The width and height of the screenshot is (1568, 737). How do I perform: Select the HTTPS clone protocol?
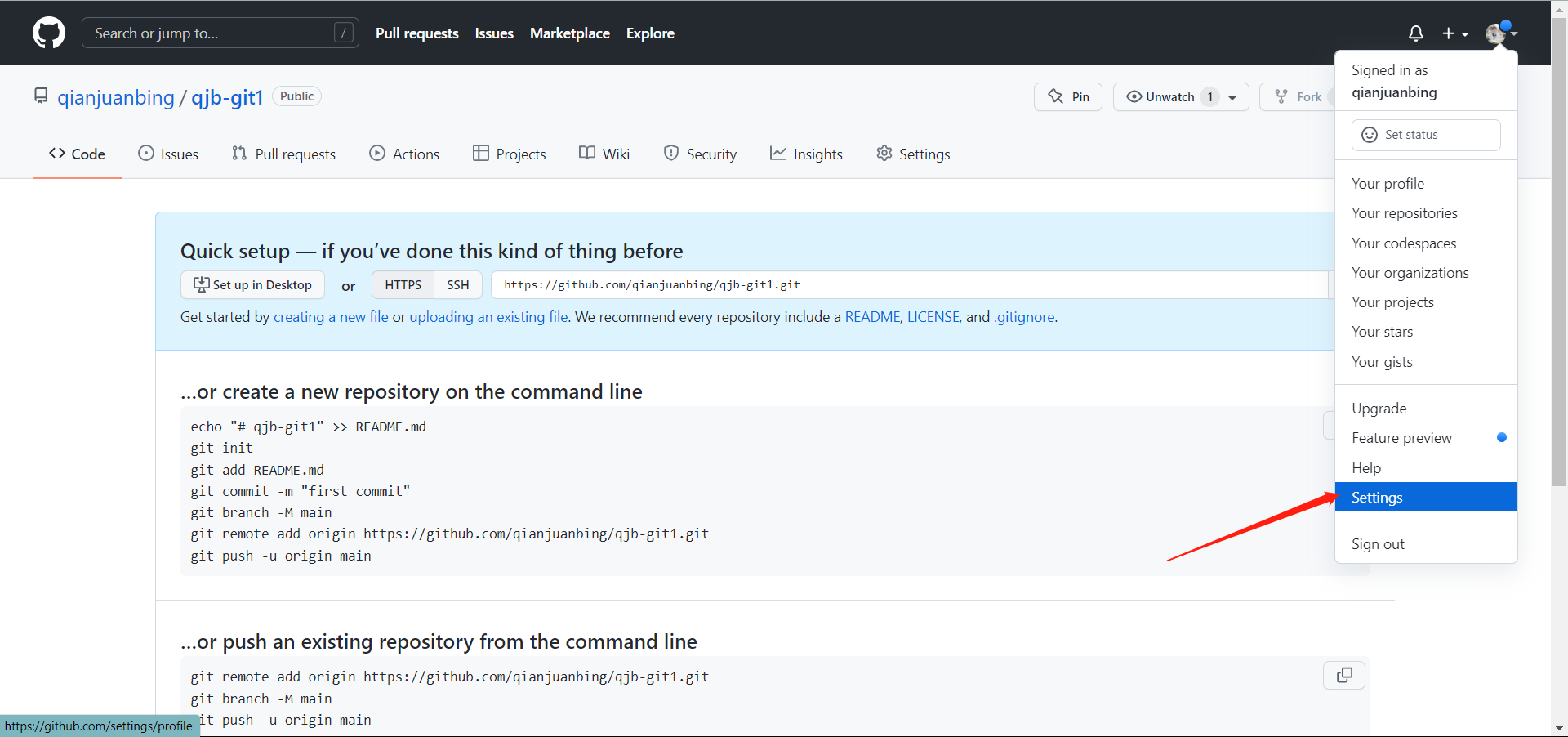[403, 284]
